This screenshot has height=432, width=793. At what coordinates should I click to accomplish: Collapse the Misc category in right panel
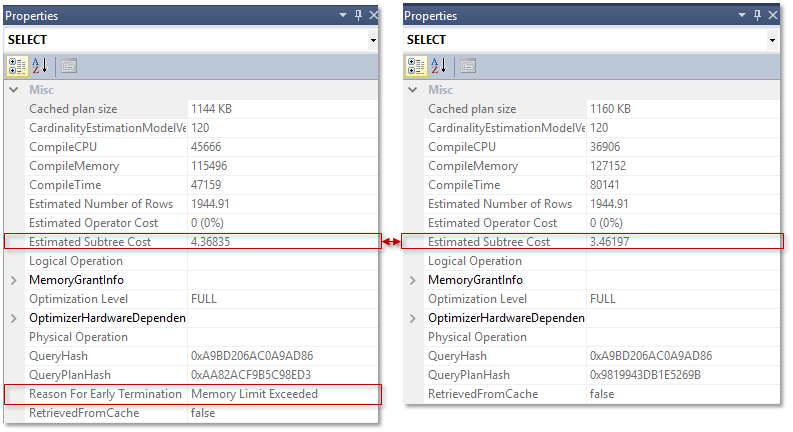click(x=413, y=90)
